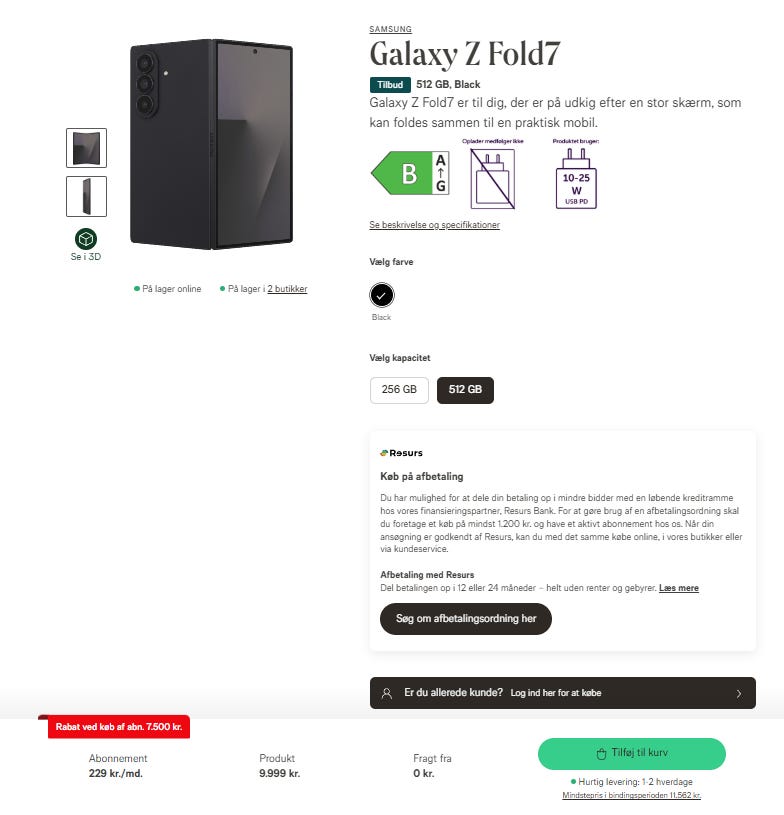This screenshot has width=784, height=815.
Task: Expand the existing customer login chevron
Action: pyautogui.click(x=739, y=693)
